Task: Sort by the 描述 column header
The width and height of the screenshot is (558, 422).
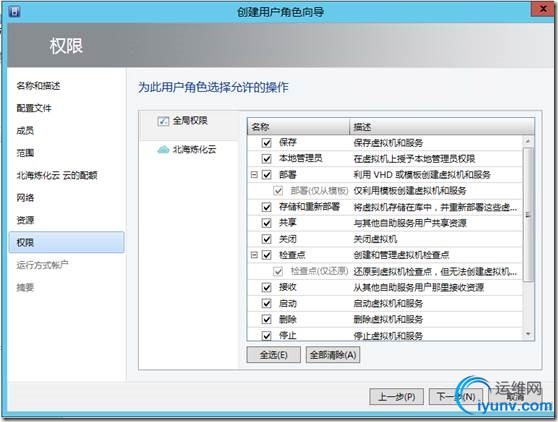Action: 442,127
